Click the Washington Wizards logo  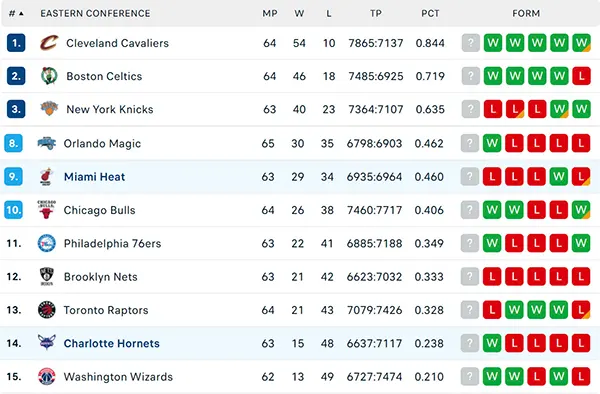pyautogui.click(x=47, y=376)
